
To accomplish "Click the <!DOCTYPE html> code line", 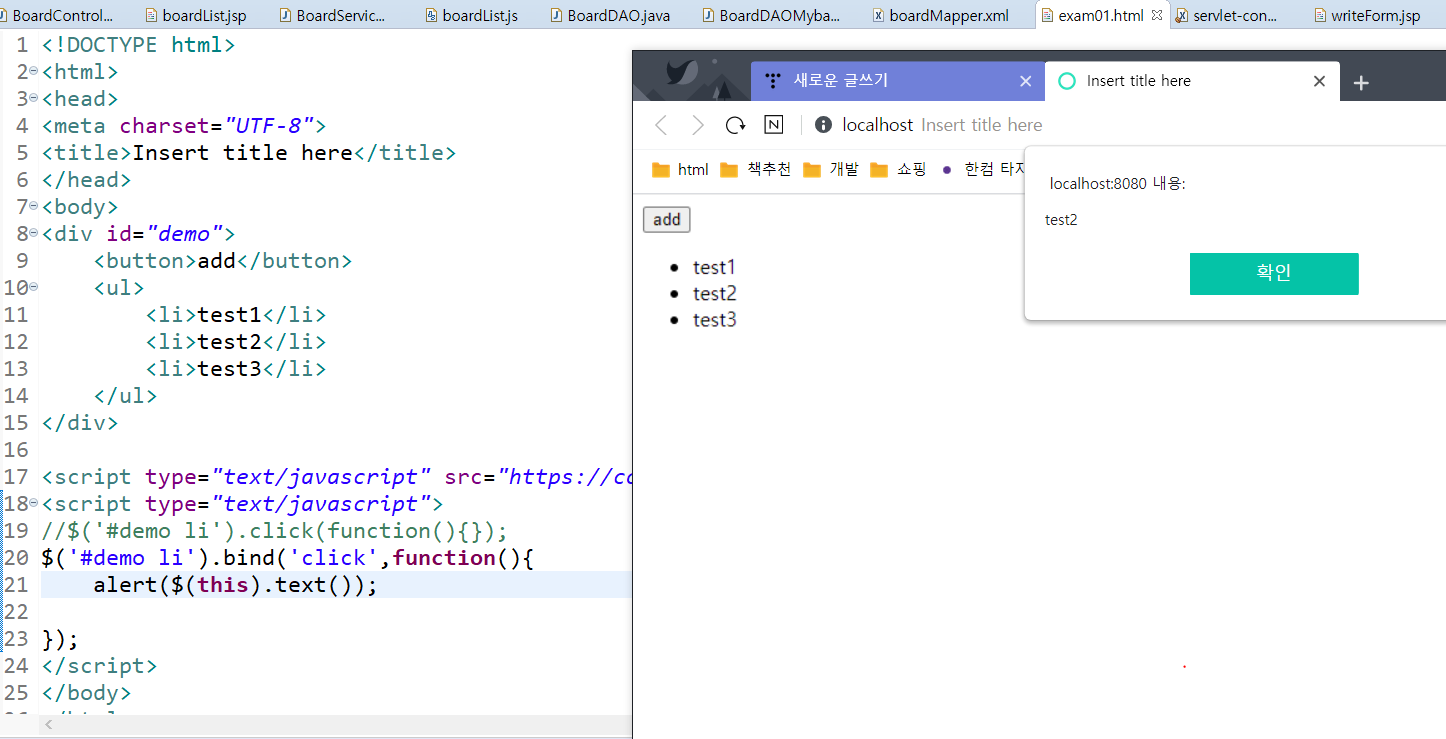I will tap(139, 45).
